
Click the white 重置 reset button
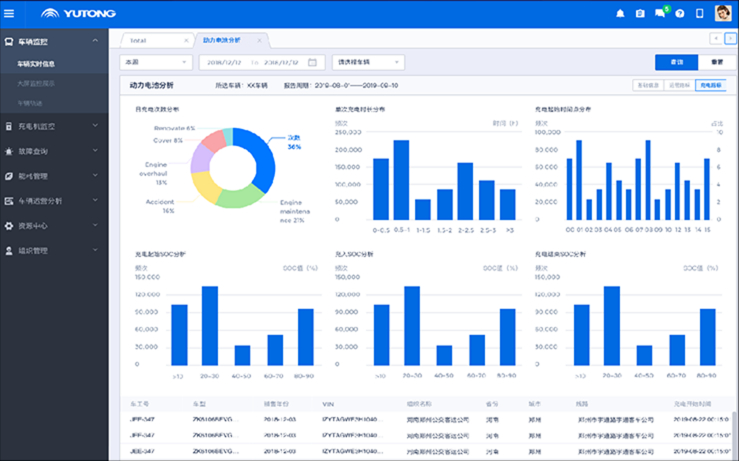click(717, 62)
